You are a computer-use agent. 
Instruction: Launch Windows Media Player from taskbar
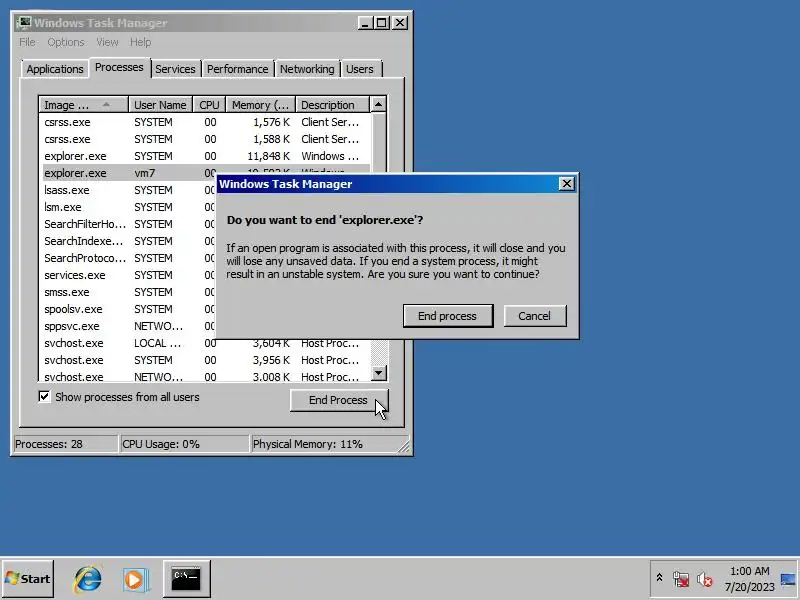[x=136, y=580]
